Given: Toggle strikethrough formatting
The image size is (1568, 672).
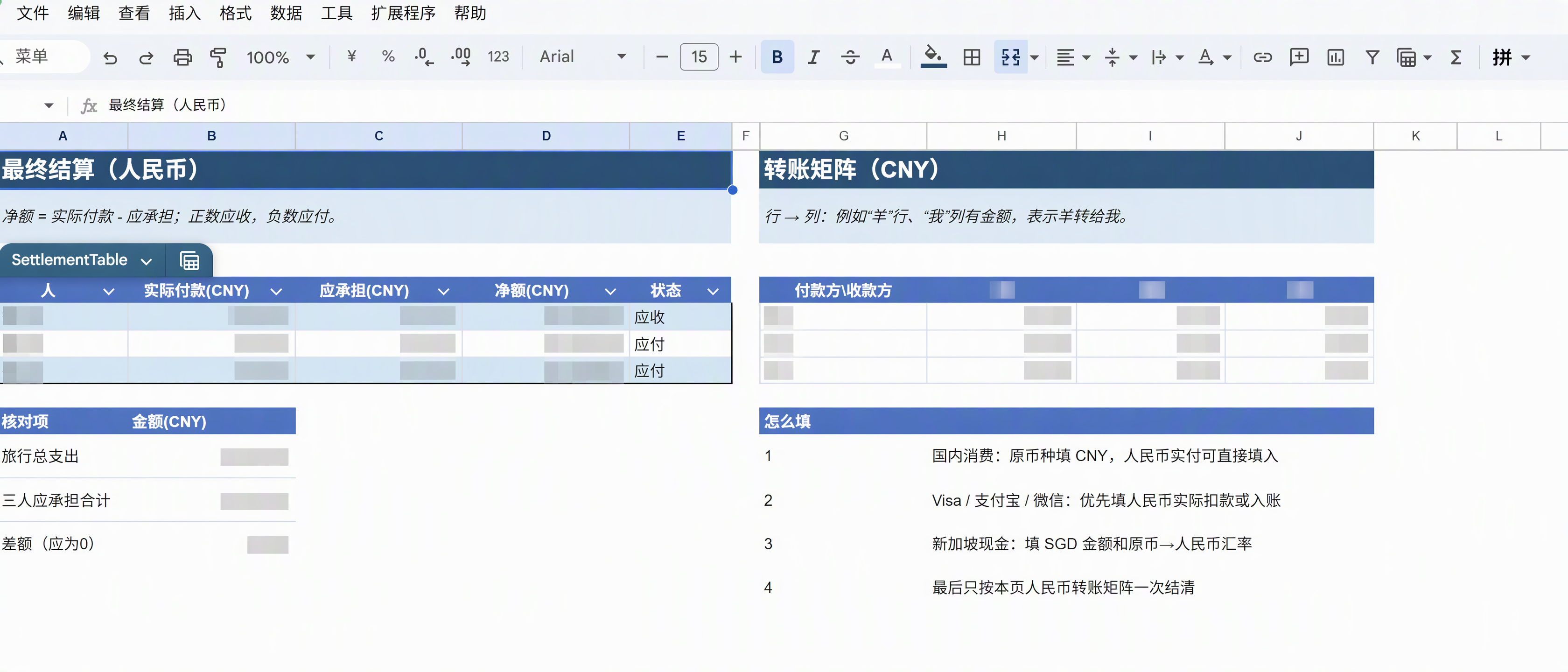Looking at the screenshot, I should tap(850, 57).
